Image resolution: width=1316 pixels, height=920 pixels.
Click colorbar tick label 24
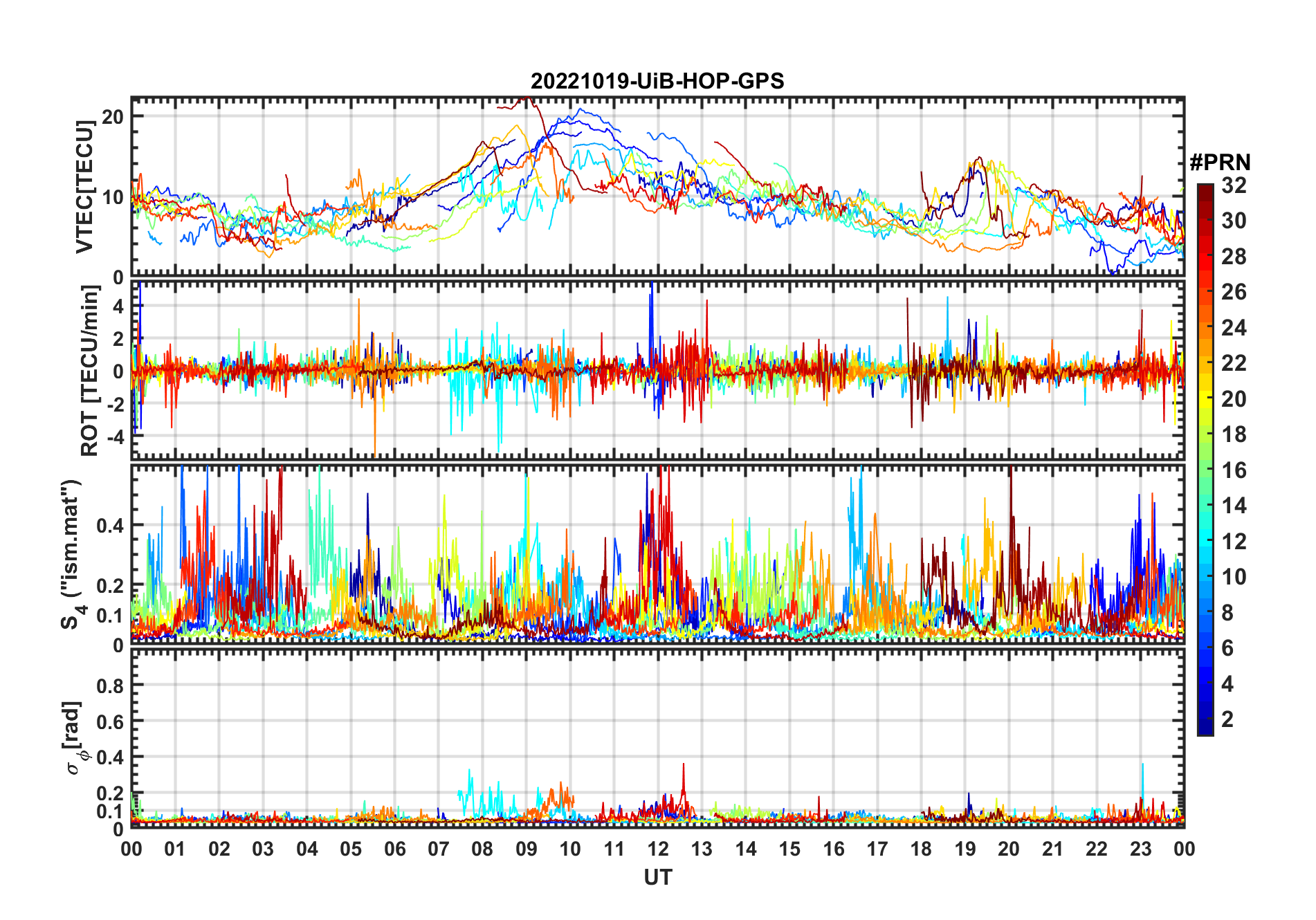[1234, 328]
